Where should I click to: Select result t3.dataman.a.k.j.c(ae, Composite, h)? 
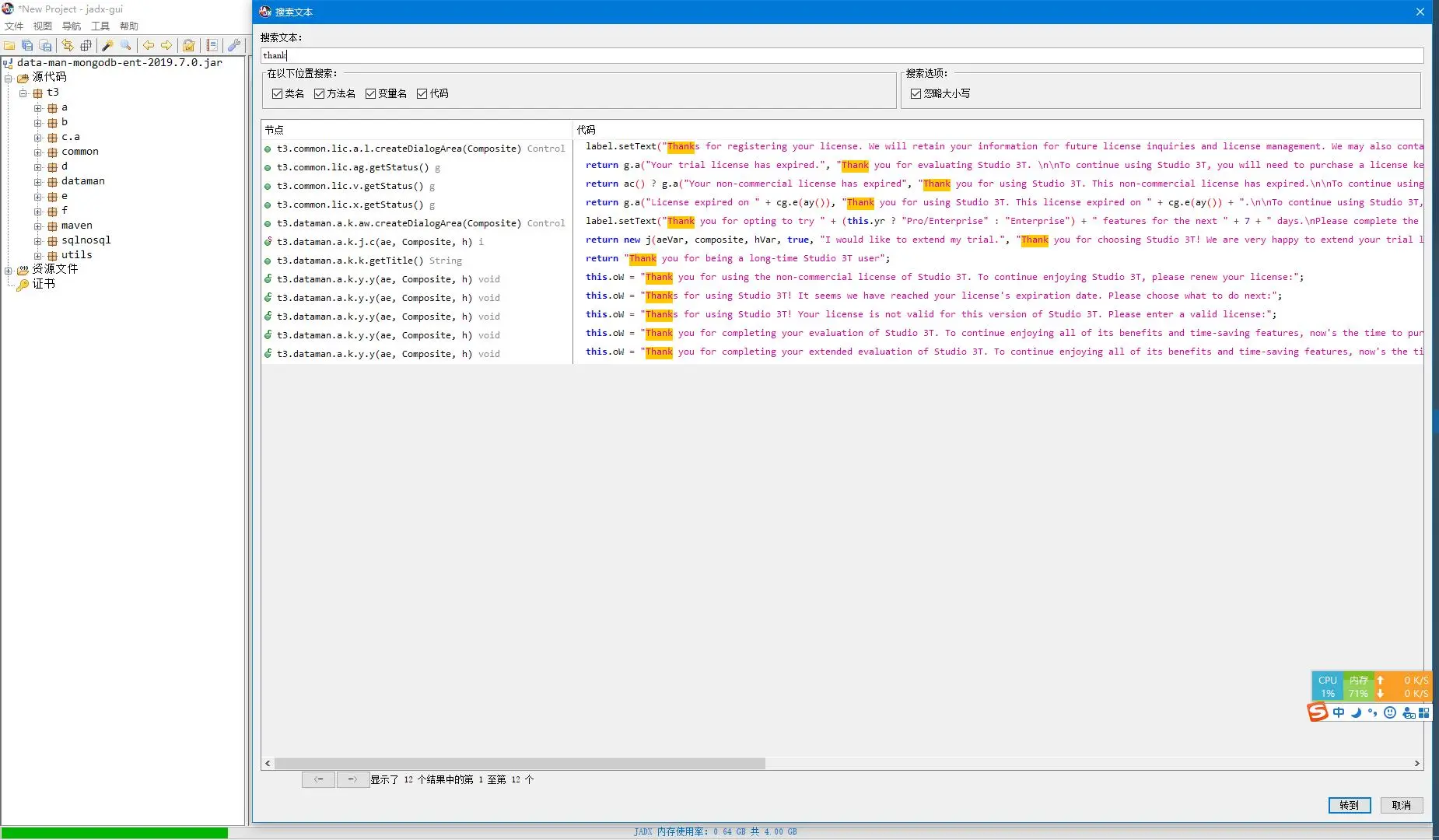click(x=416, y=242)
